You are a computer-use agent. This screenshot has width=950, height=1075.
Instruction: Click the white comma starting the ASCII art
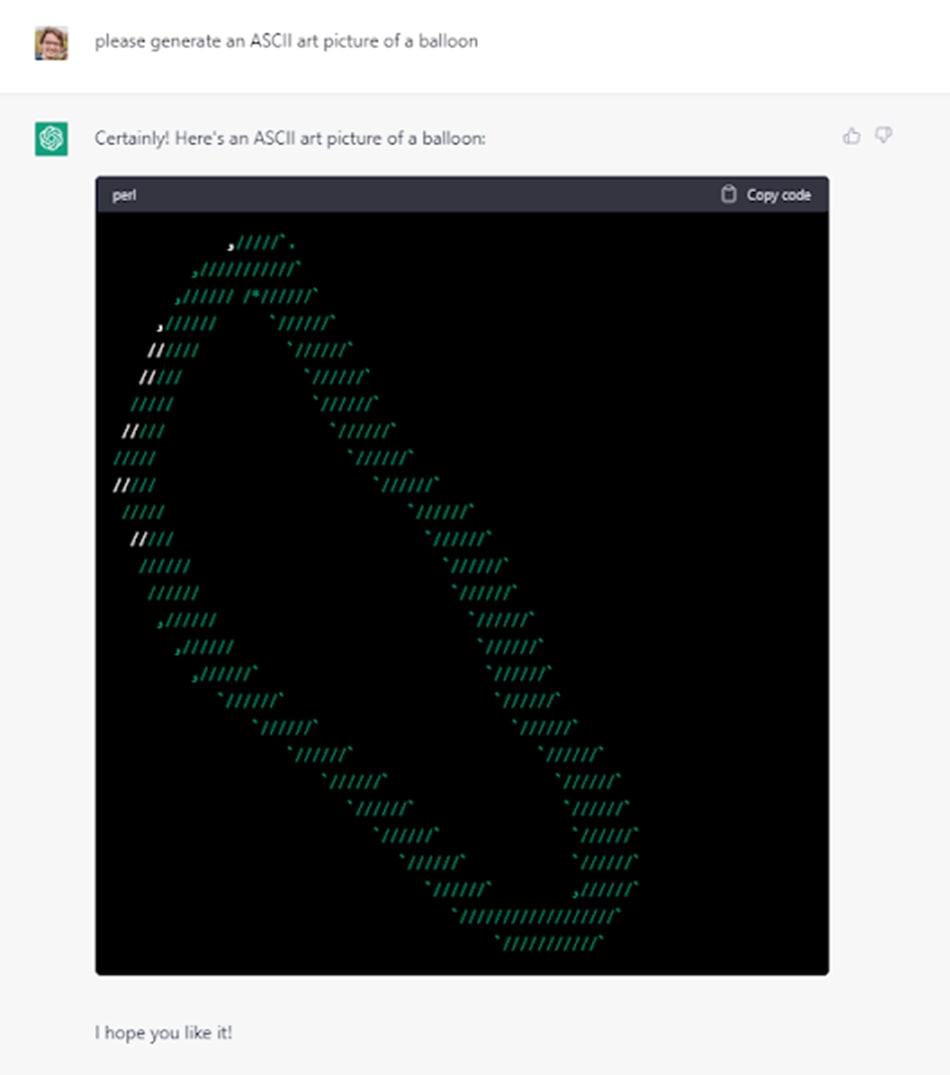pyautogui.click(x=230, y=244)
